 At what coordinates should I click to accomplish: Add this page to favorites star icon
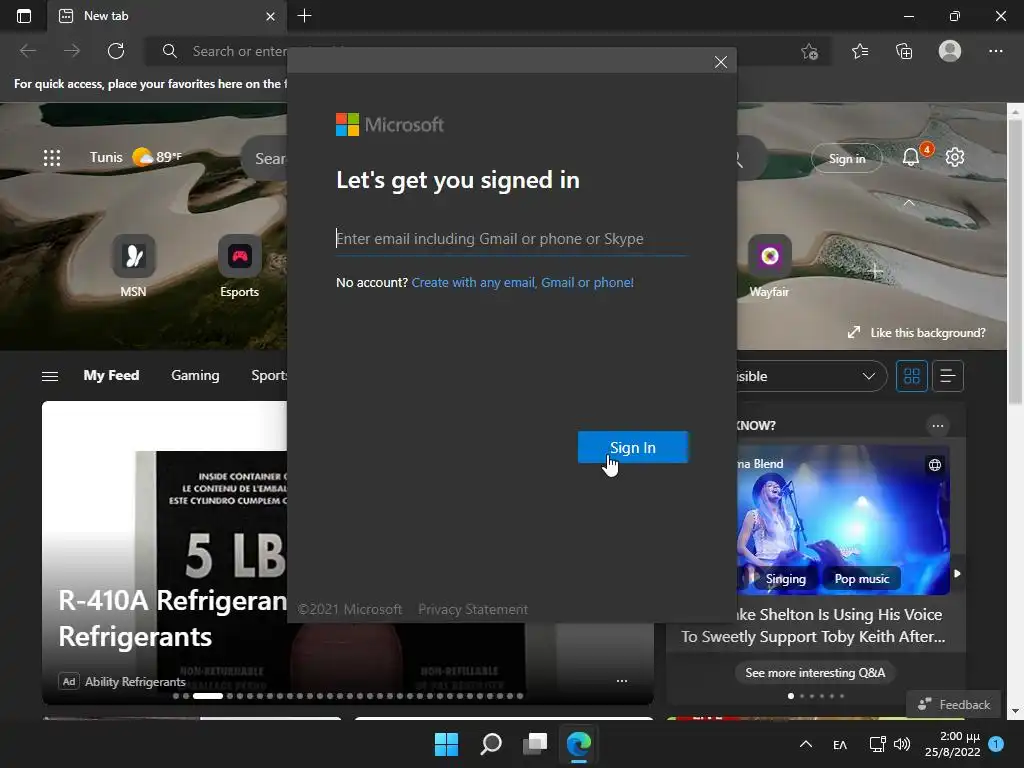pos(809,51)
